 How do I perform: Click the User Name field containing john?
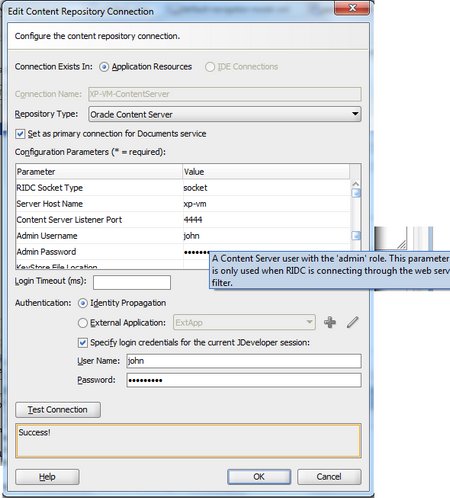244,361
